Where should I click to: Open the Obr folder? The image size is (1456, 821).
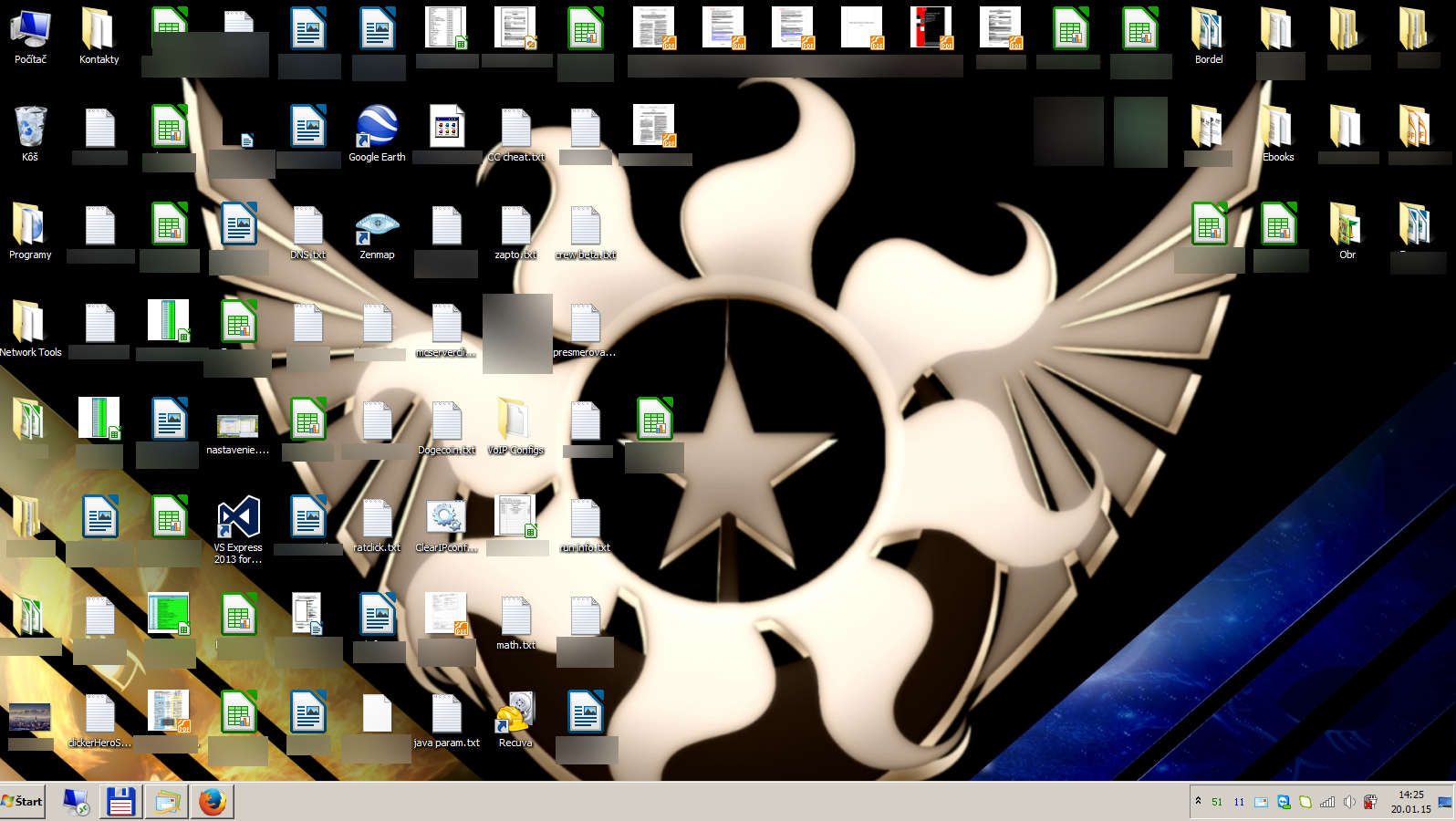click(x=1347, y=231)
